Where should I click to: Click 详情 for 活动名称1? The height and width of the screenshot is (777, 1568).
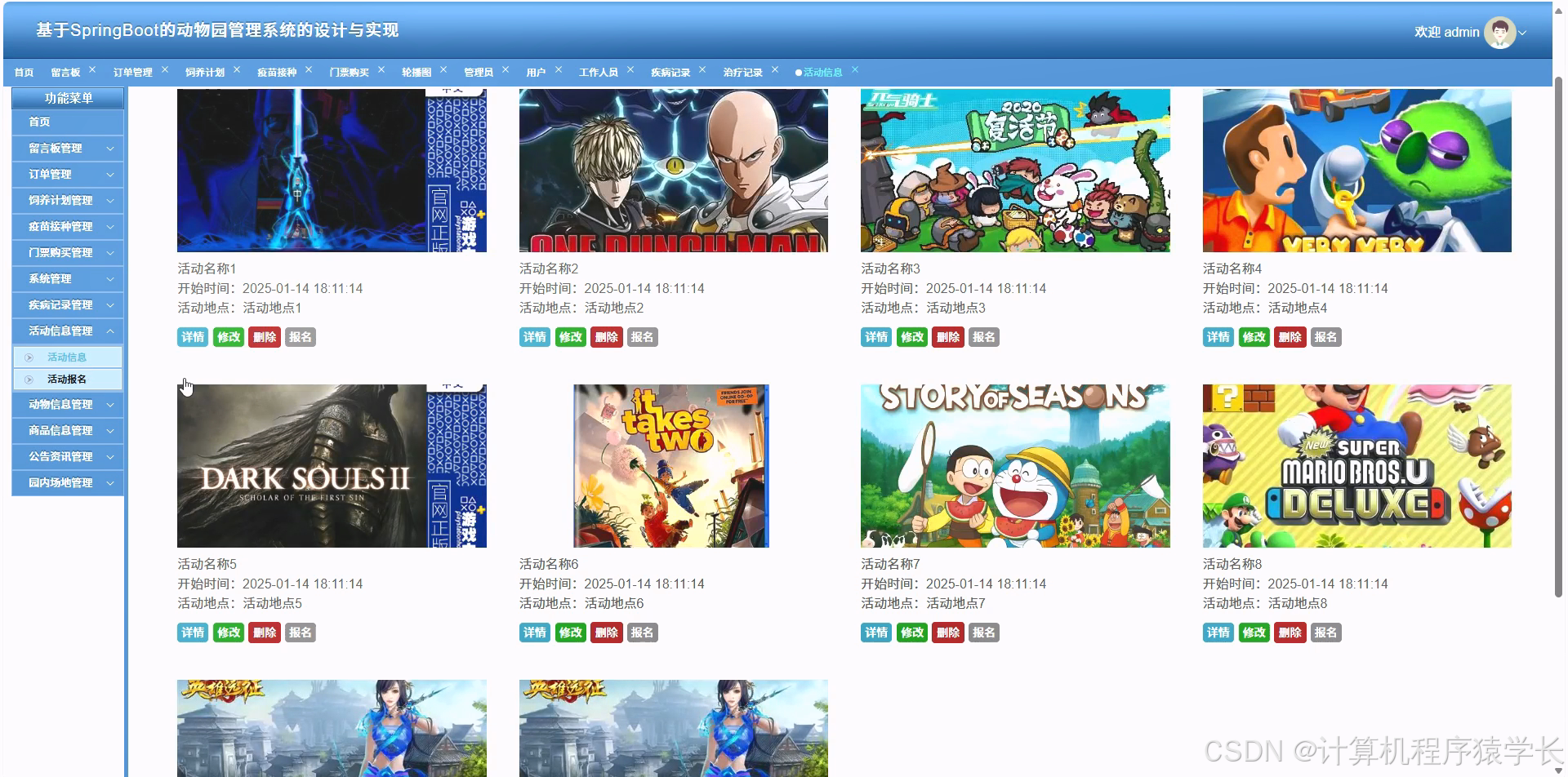193,337
